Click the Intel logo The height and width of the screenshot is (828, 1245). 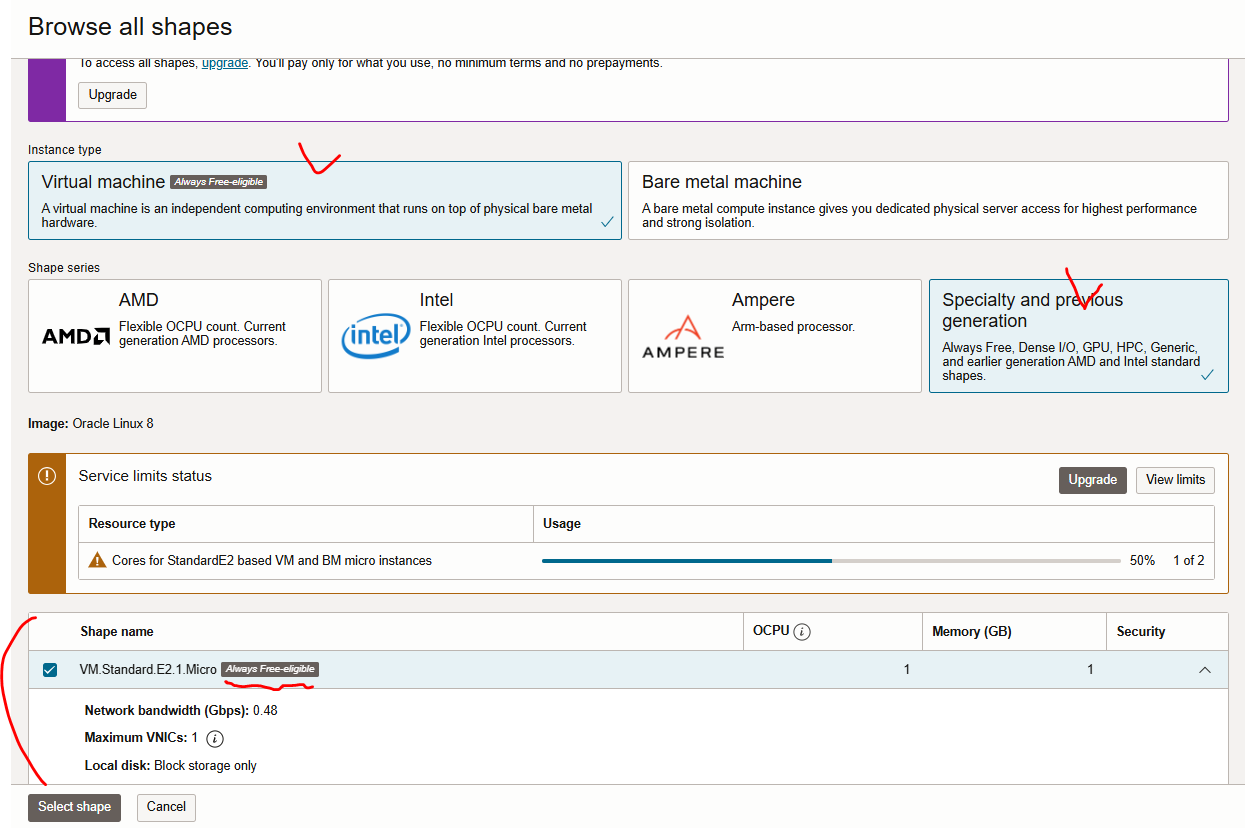(x=375, y=336)
